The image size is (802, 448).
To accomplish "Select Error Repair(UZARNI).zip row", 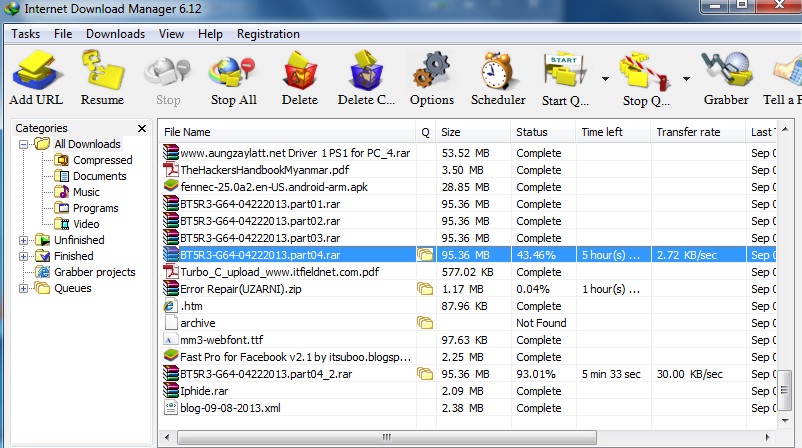I will pos(468,289).
